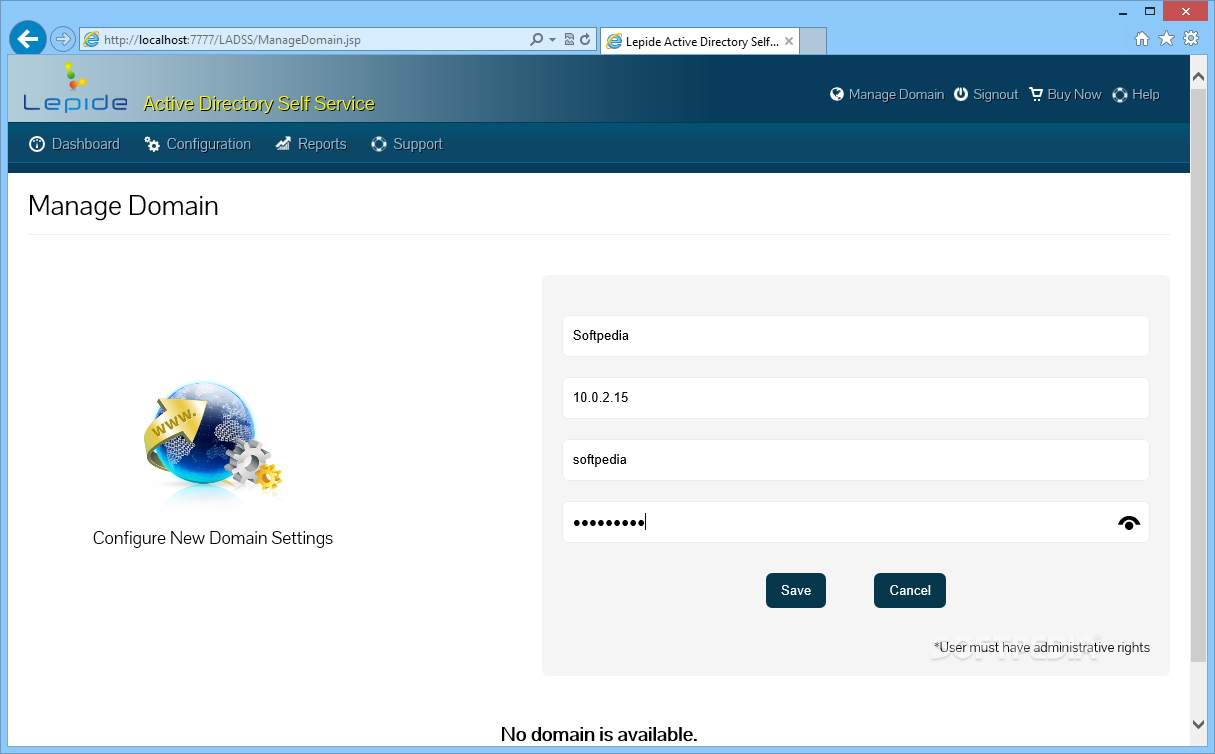The height and width of the screenshot is (754, 1215).
Task: Save the domain settings
Action: (x=796, y=590)
